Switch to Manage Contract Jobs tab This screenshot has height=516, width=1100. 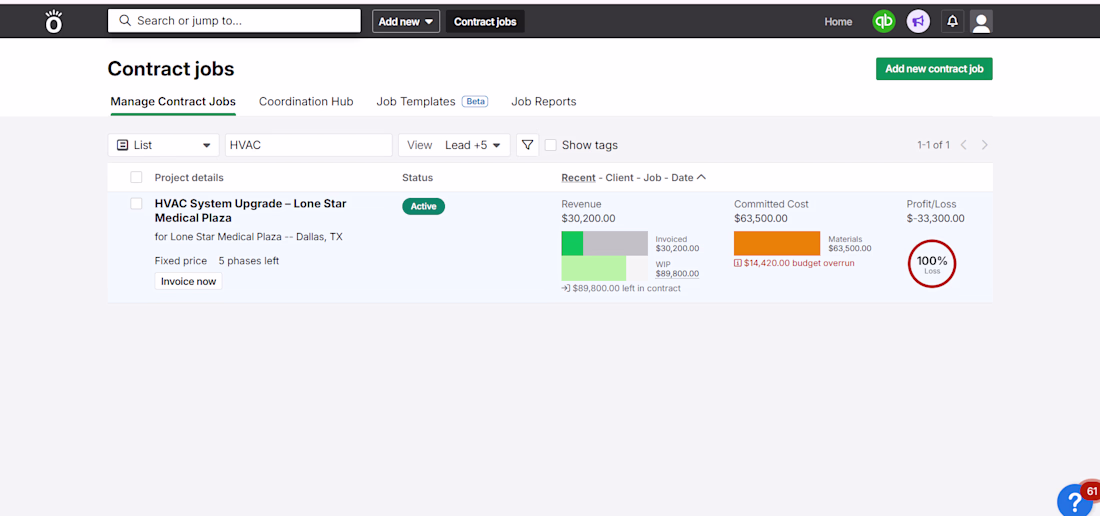coord(173,102)
